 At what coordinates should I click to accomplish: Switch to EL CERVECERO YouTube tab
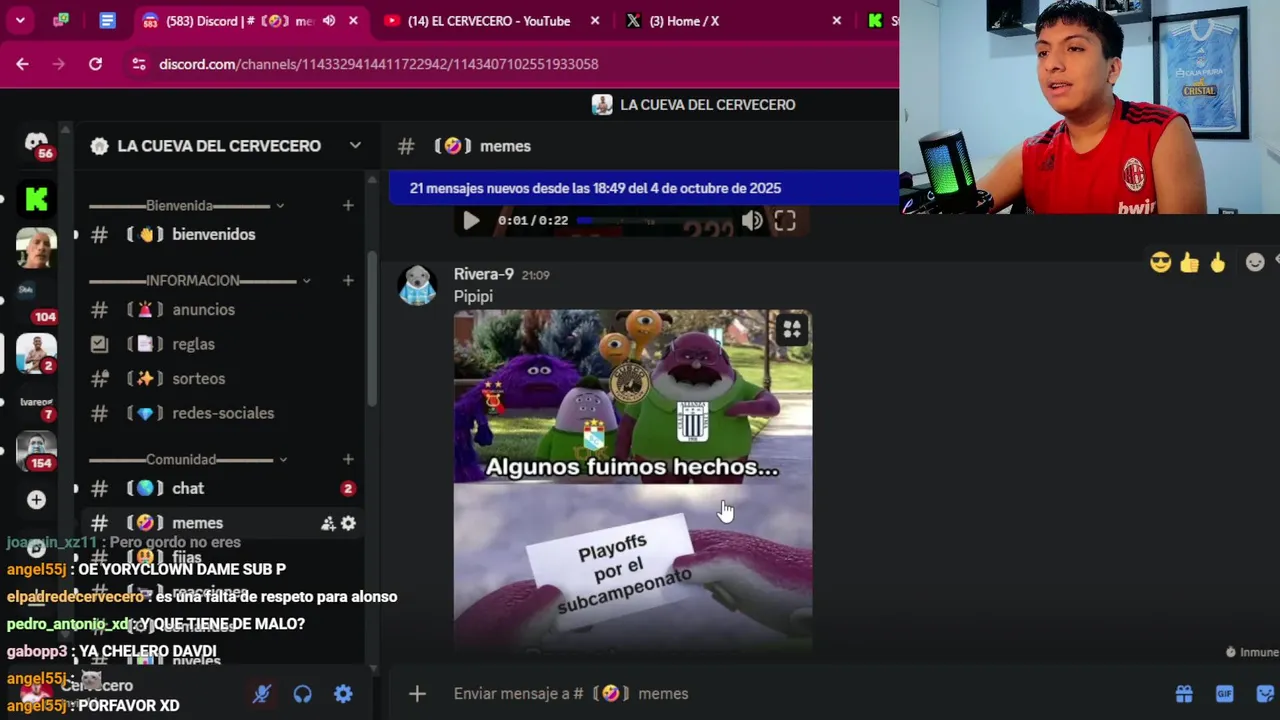(489, 20)
